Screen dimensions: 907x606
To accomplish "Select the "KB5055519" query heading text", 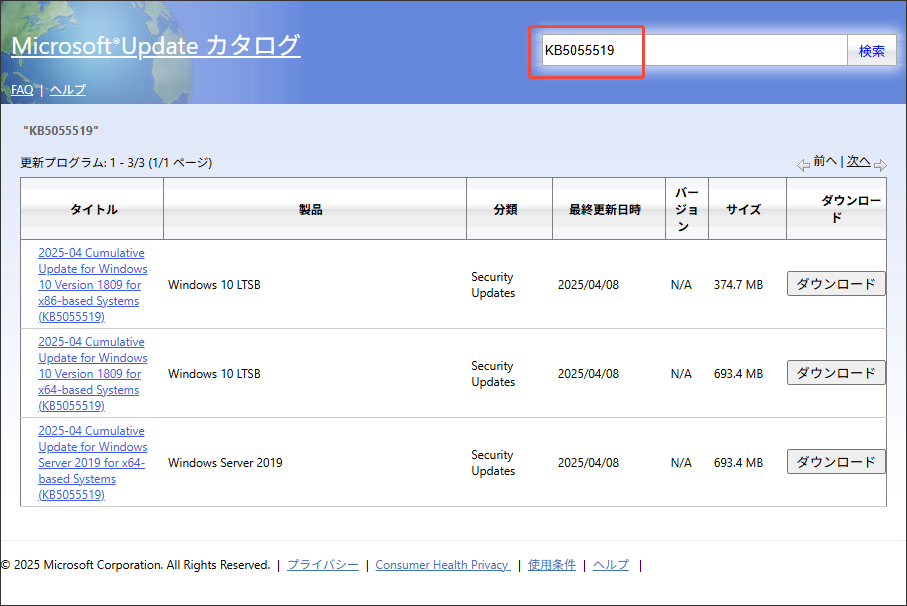I will (x=61, y=131).
